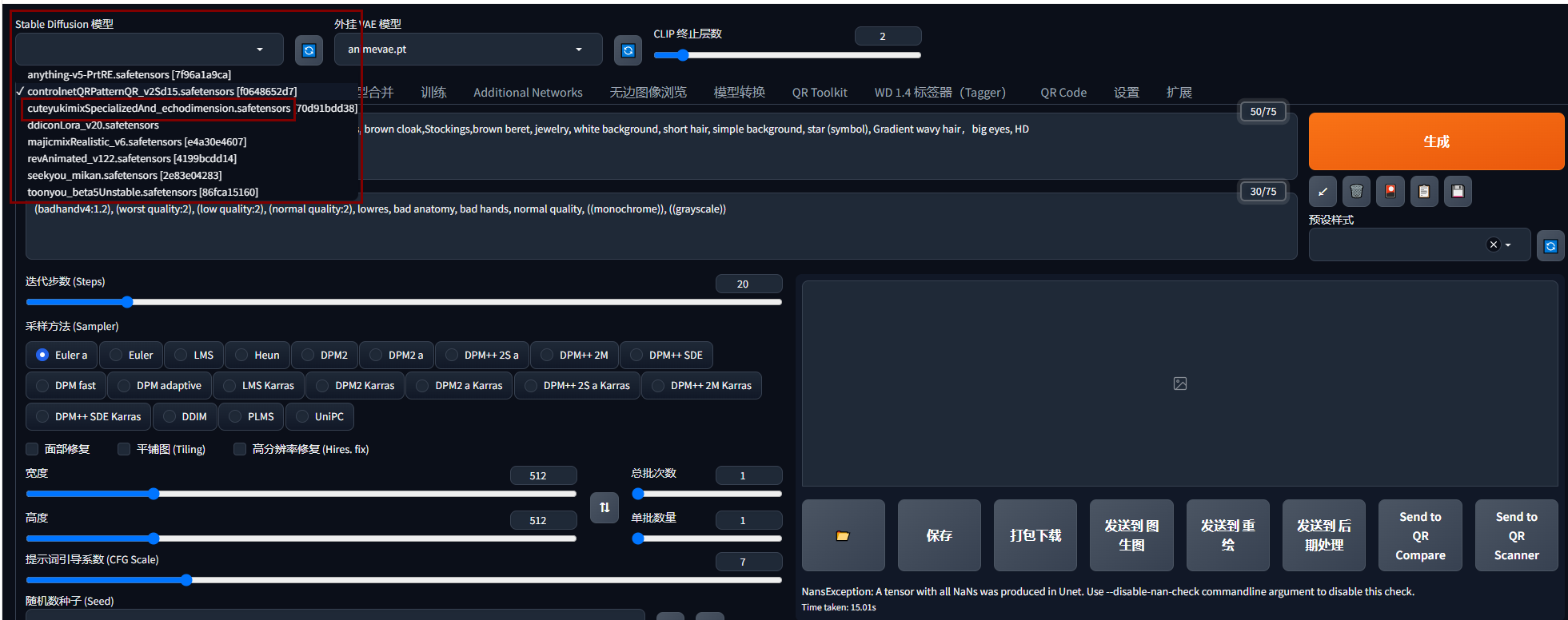Enable the 面部修复 face restoration checkbox
The width and height of the screenshot is (1568, 620).
(32, 449)
